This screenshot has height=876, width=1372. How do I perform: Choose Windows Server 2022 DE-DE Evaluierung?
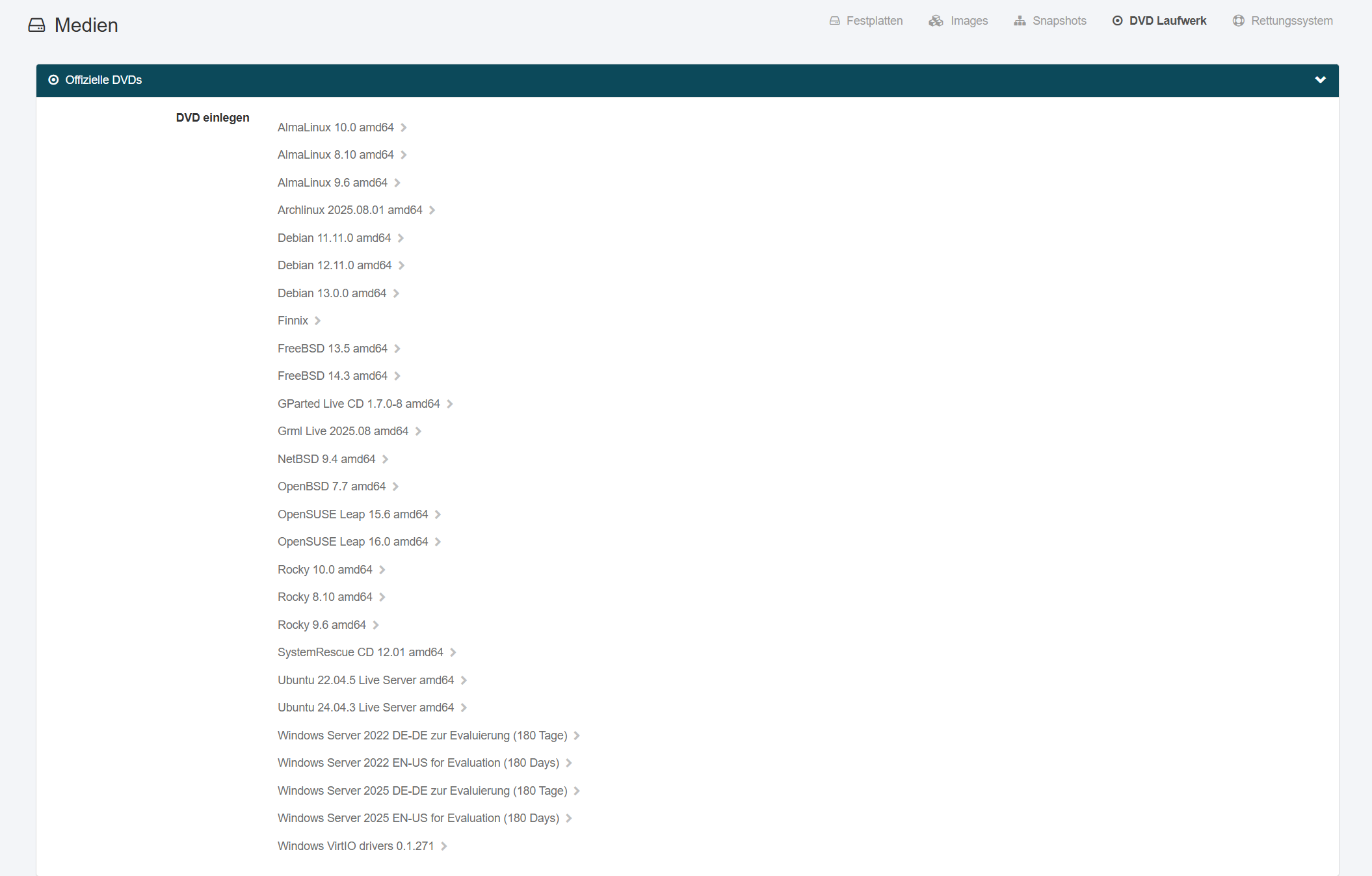(x=429, y=736)
